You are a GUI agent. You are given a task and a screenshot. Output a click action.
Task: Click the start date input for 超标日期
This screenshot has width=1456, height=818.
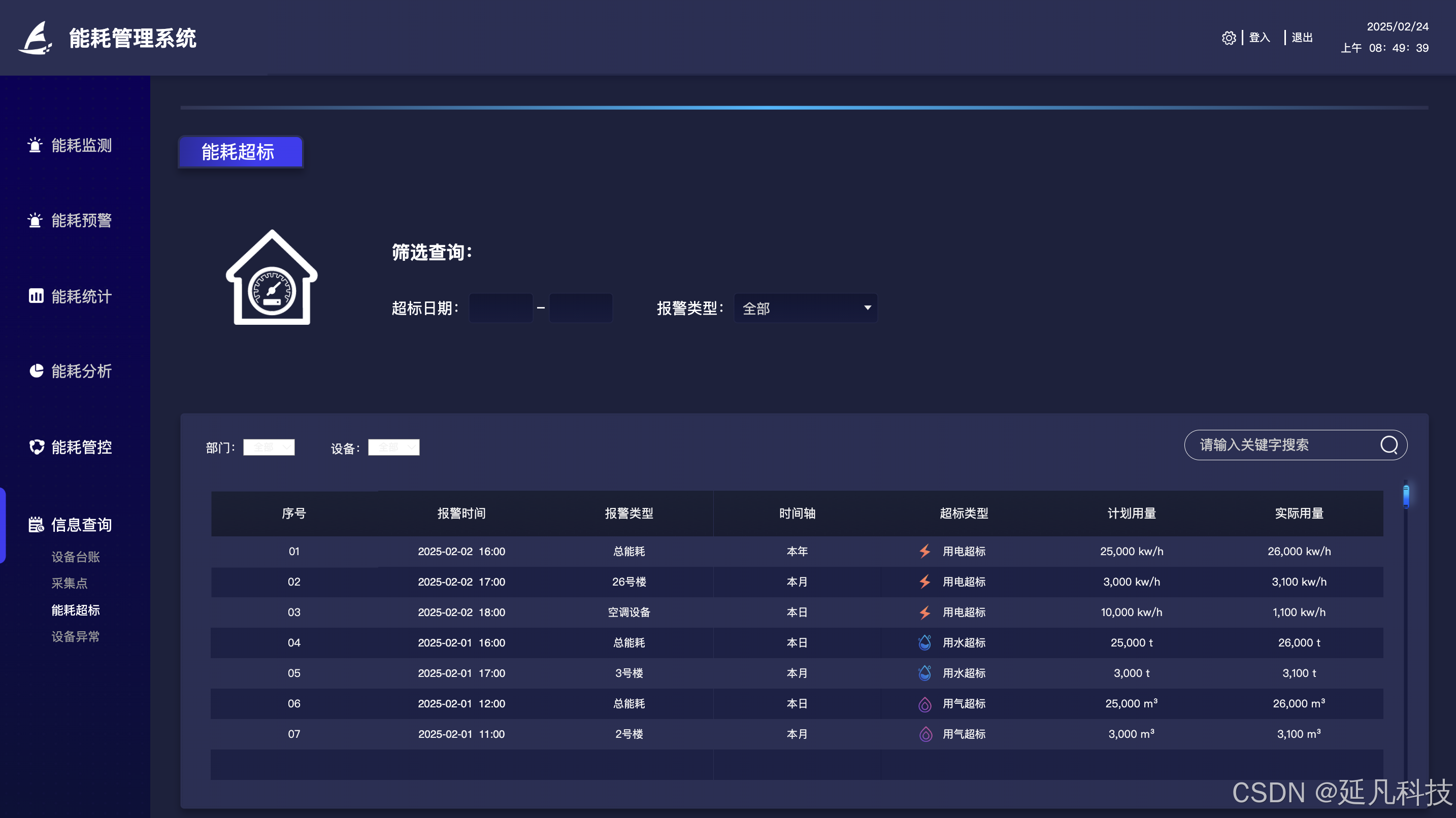pyautogui.click(x=501, y=308)
